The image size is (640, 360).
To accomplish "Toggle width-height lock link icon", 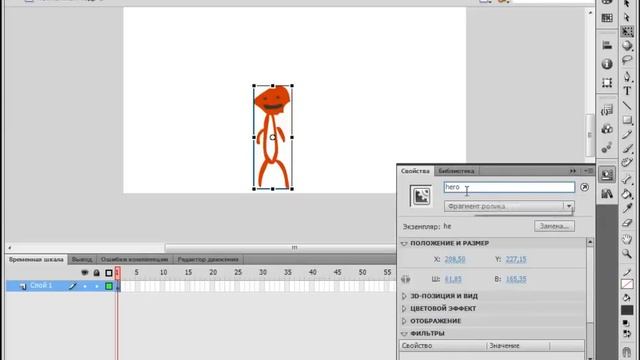I will pyautogui.click(x=406, y=279).
